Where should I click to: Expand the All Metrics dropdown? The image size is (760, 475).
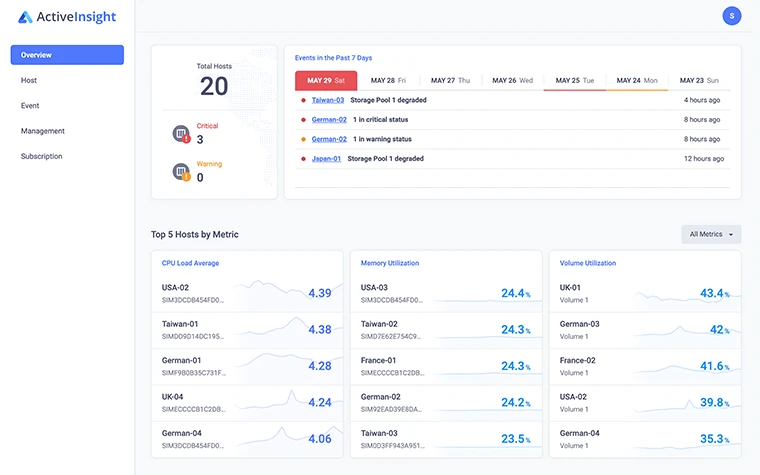pyautogui.click(x=710, y=234)
